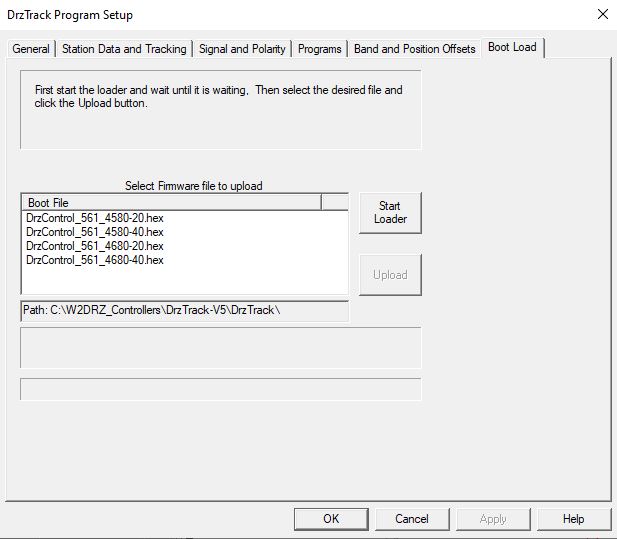Screen dimensions: 617x539
Task: Click the blank column header beside Boot File
Action: point(334,203)
